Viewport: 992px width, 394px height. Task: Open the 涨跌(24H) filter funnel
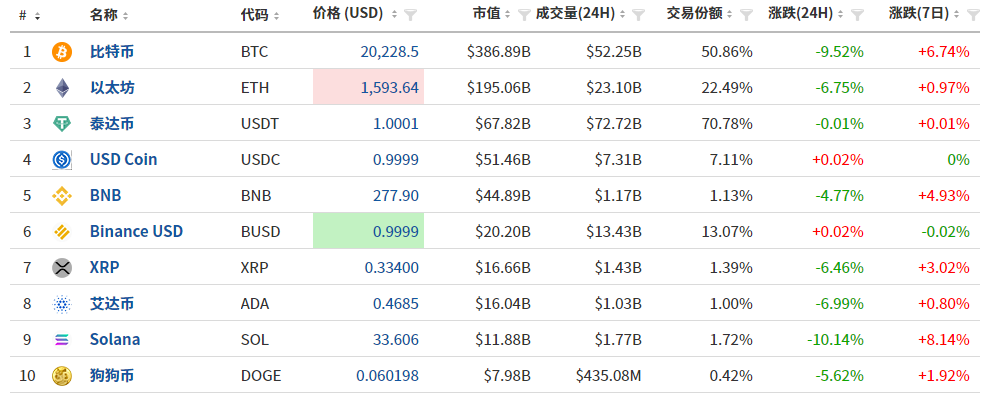(857, 15)
